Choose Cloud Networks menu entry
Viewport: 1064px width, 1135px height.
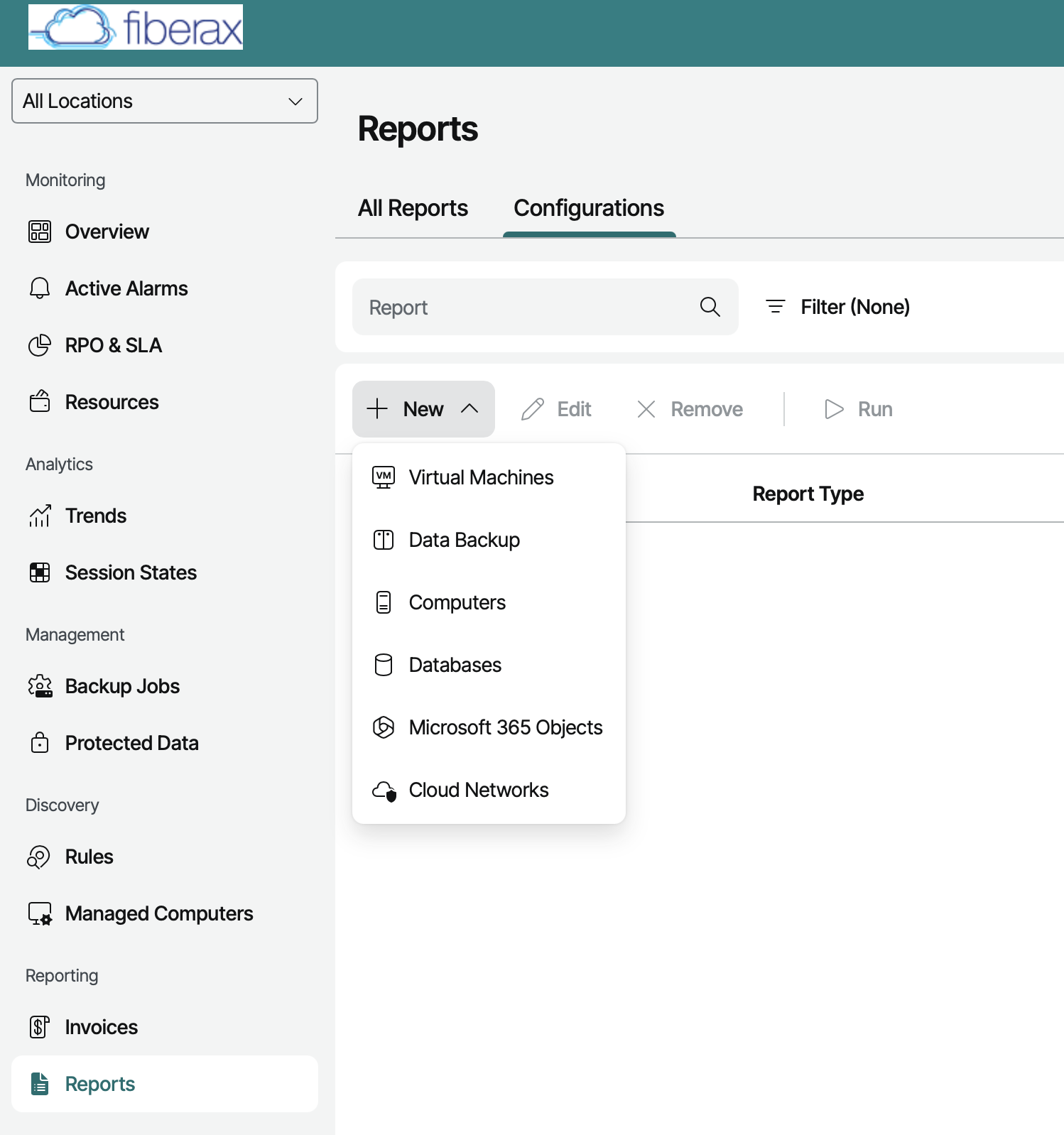489,790
